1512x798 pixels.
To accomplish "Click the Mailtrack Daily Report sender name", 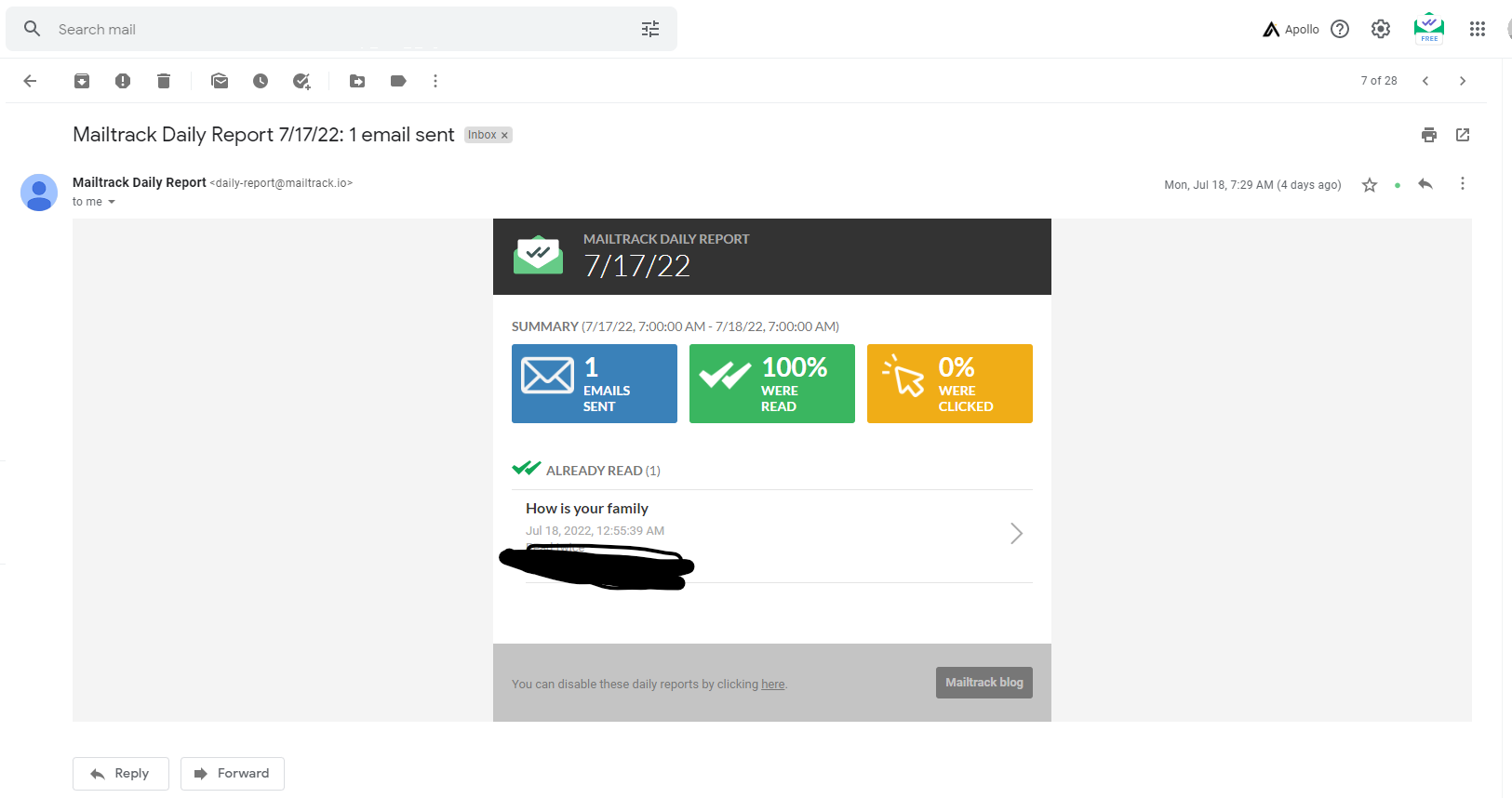I will pos(140,182).
